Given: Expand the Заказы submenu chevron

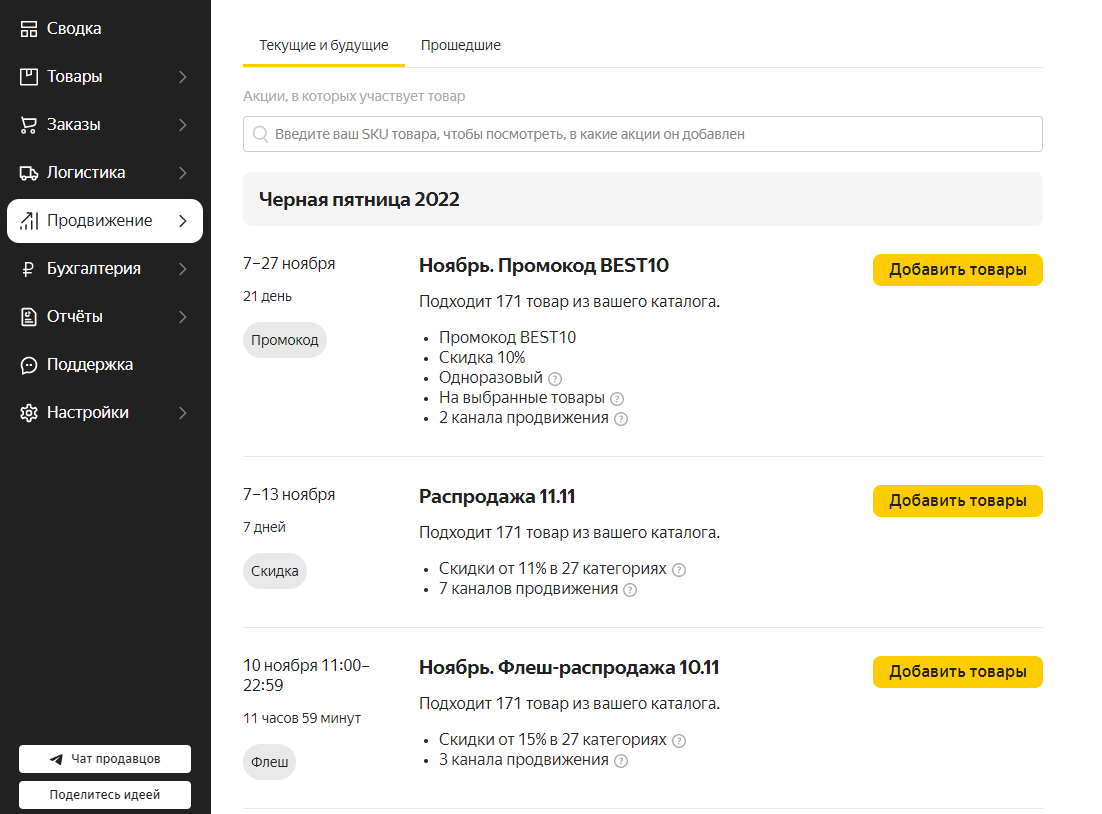Looking at the screenshot, I should click(x=183, y=125).
